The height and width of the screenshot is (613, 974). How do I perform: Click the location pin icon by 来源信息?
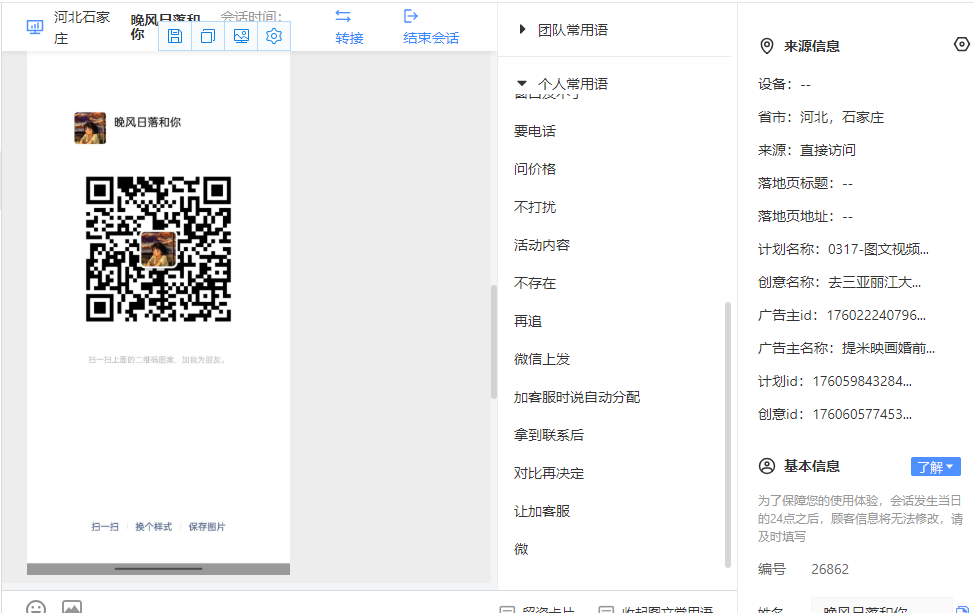coord(767,46)
